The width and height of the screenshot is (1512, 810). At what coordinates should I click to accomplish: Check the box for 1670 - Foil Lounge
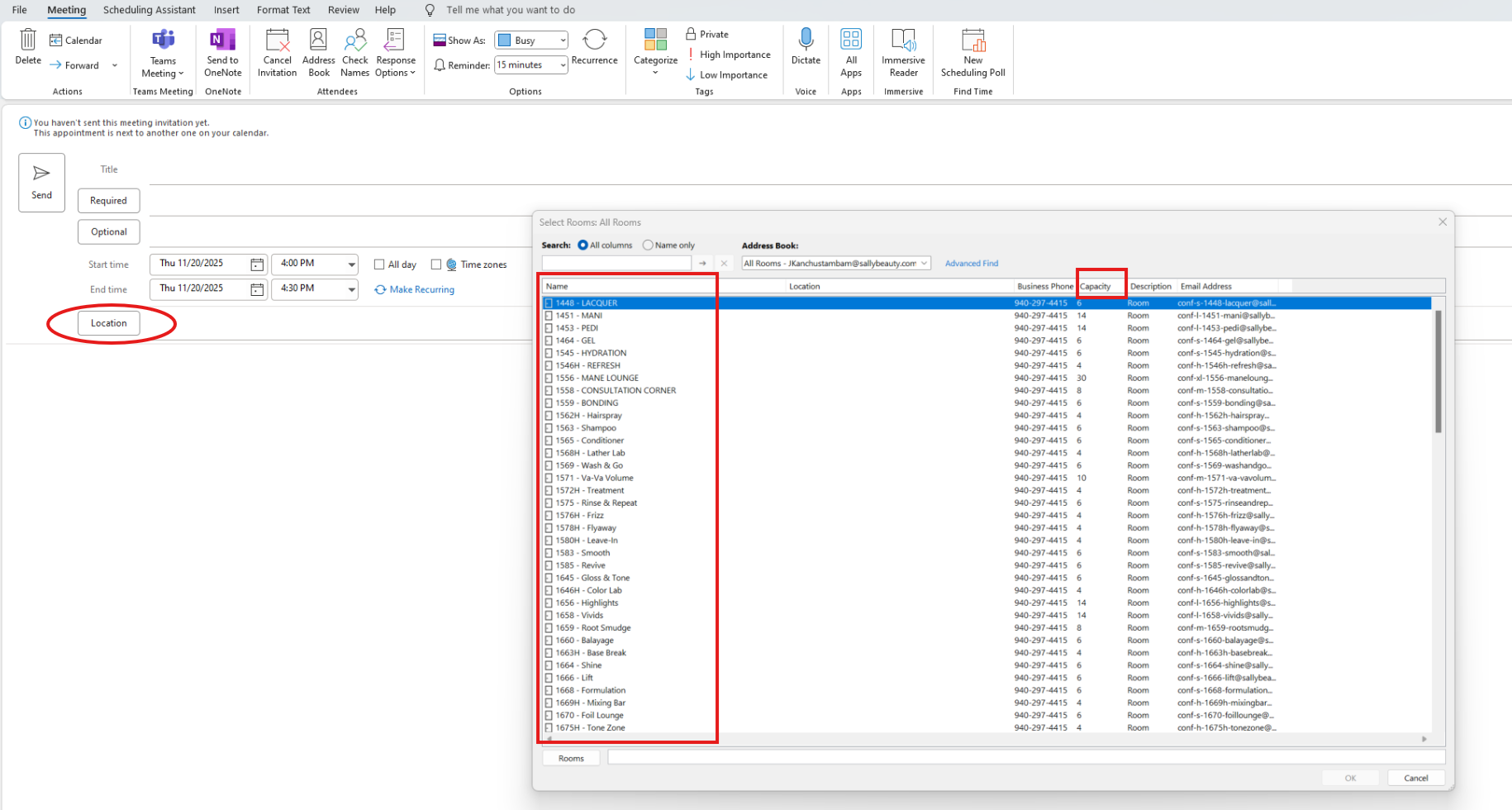[x=549, y=715]
